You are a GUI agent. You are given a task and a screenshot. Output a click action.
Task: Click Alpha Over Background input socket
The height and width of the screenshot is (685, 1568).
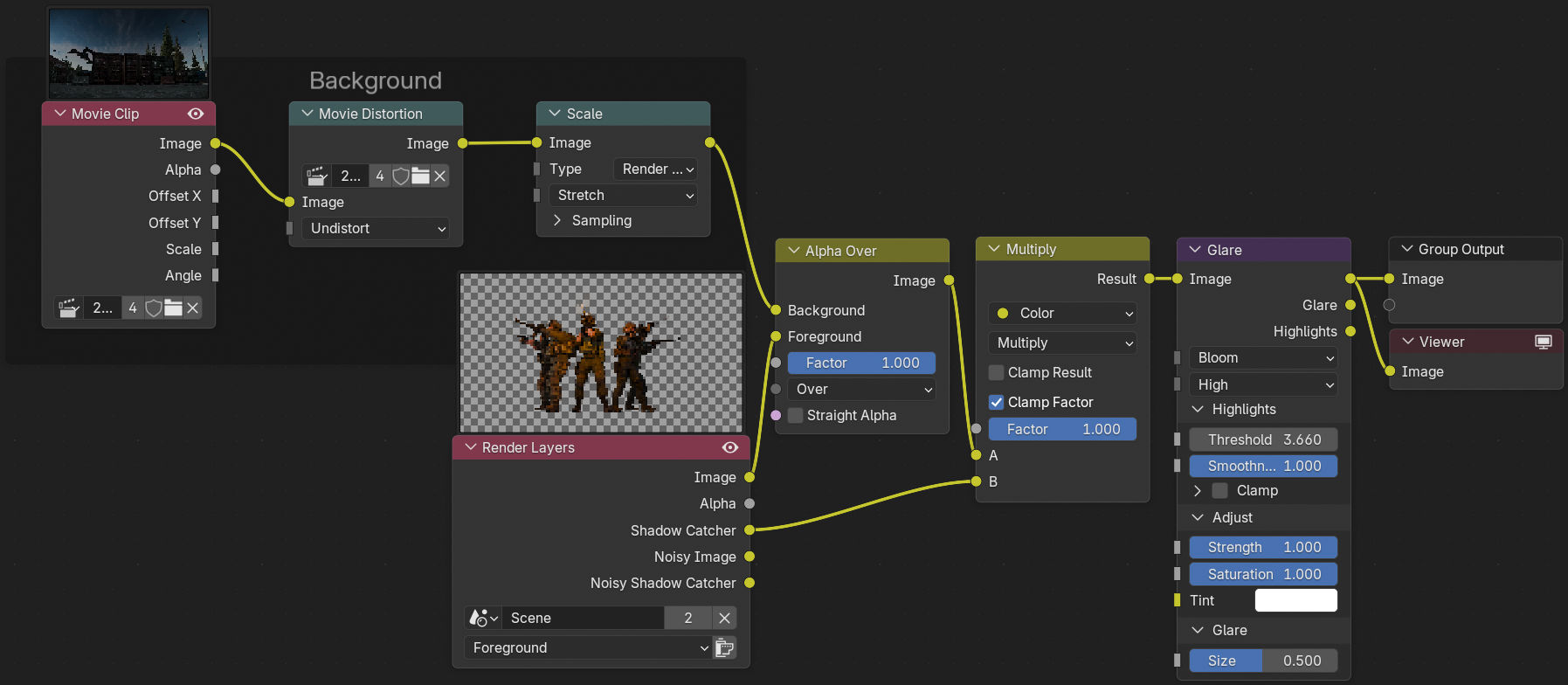tap(776, 310)
